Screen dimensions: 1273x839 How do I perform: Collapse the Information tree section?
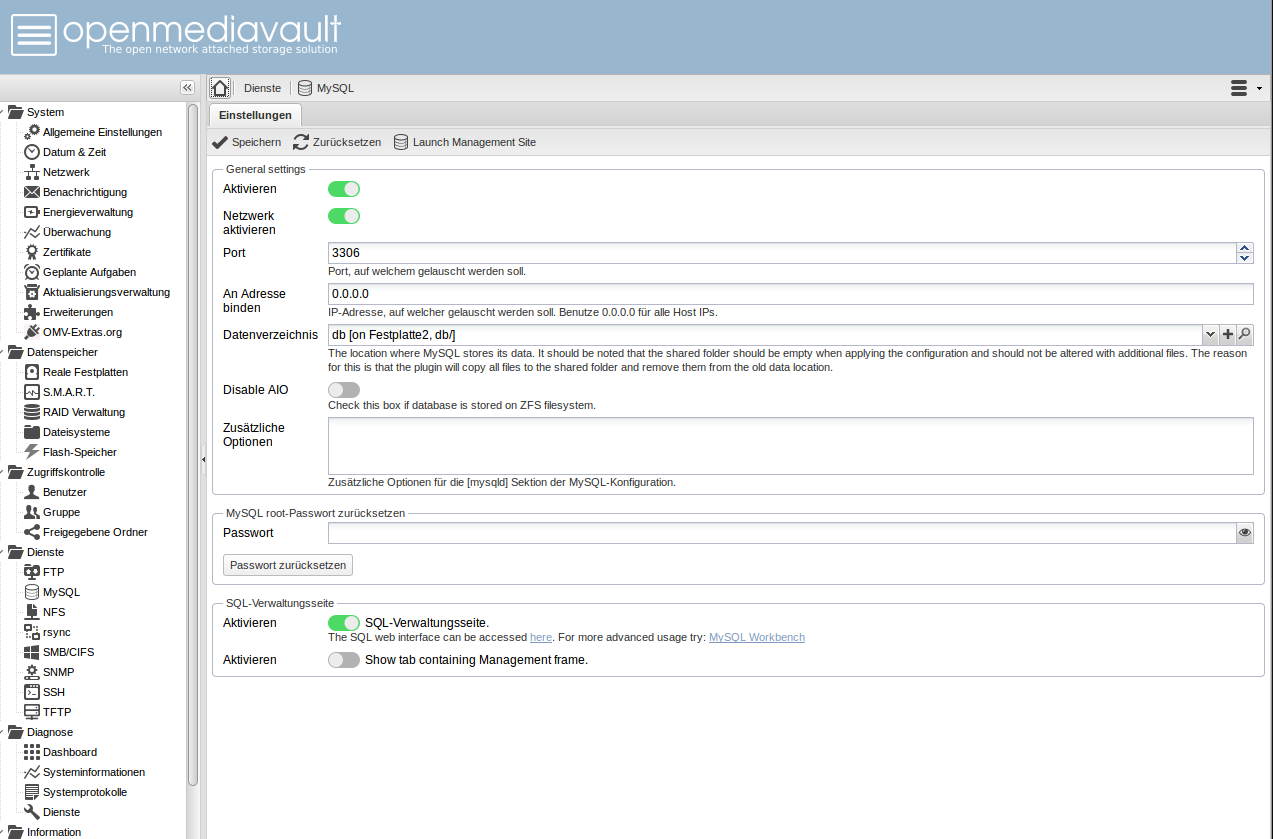(x=3, y=832)
